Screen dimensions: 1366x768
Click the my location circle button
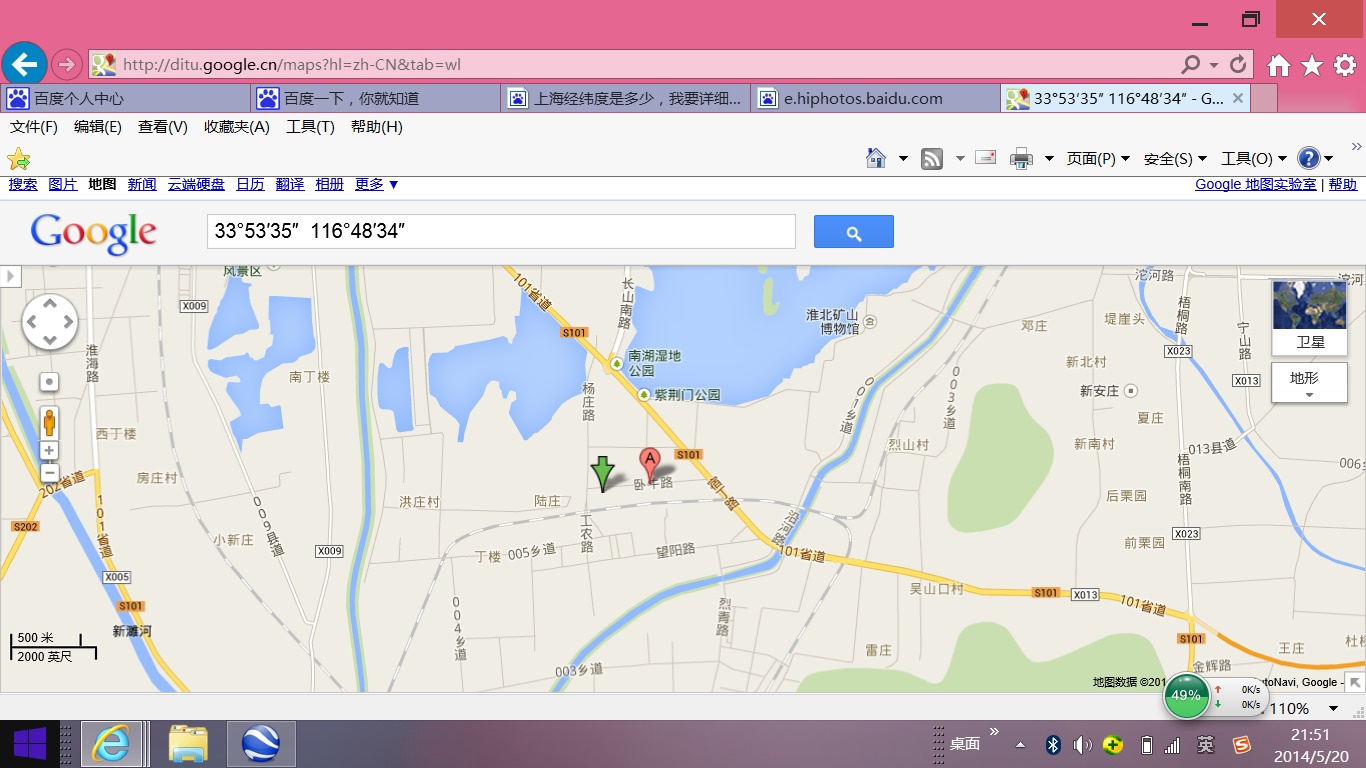coord(49,382)
